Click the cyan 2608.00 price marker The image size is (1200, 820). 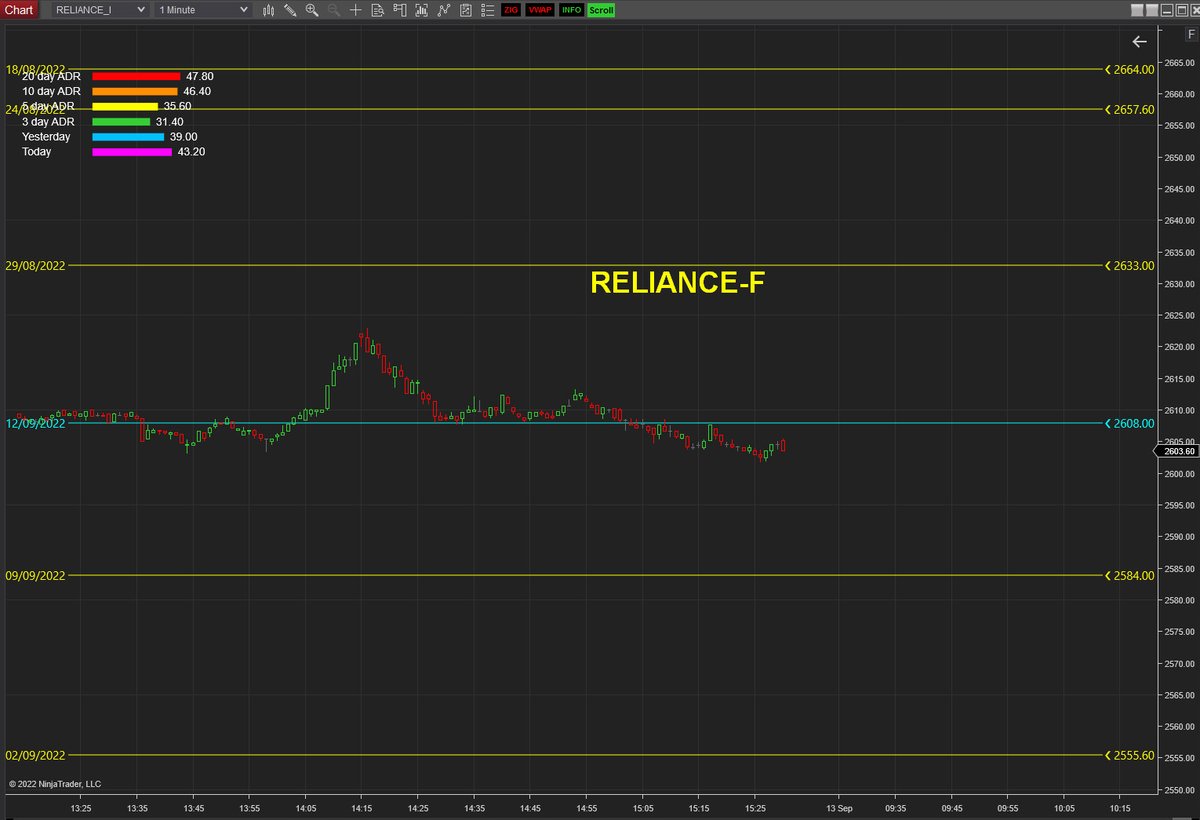[1129, 423]
